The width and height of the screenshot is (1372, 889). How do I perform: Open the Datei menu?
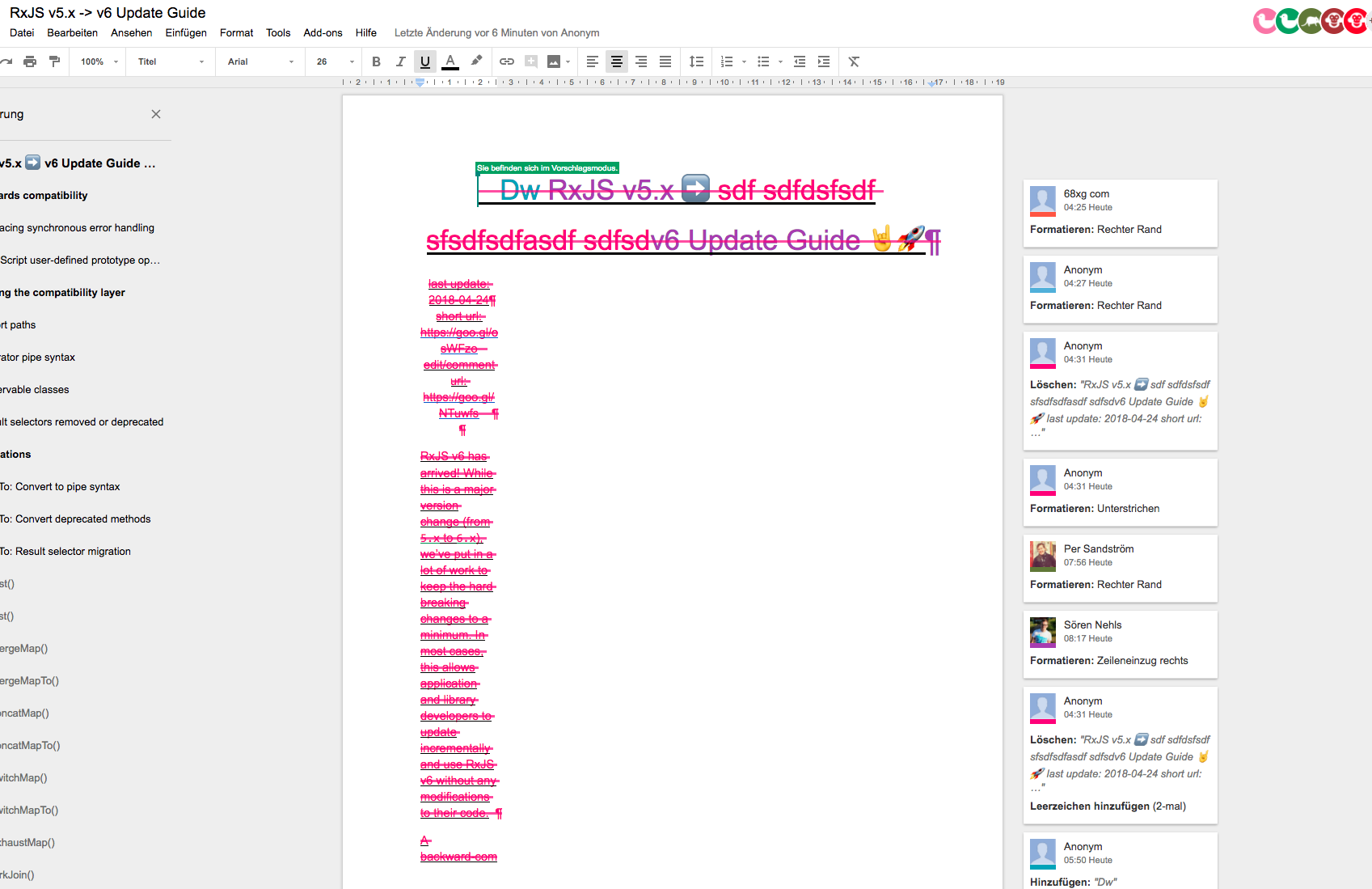tap(22, 32)
